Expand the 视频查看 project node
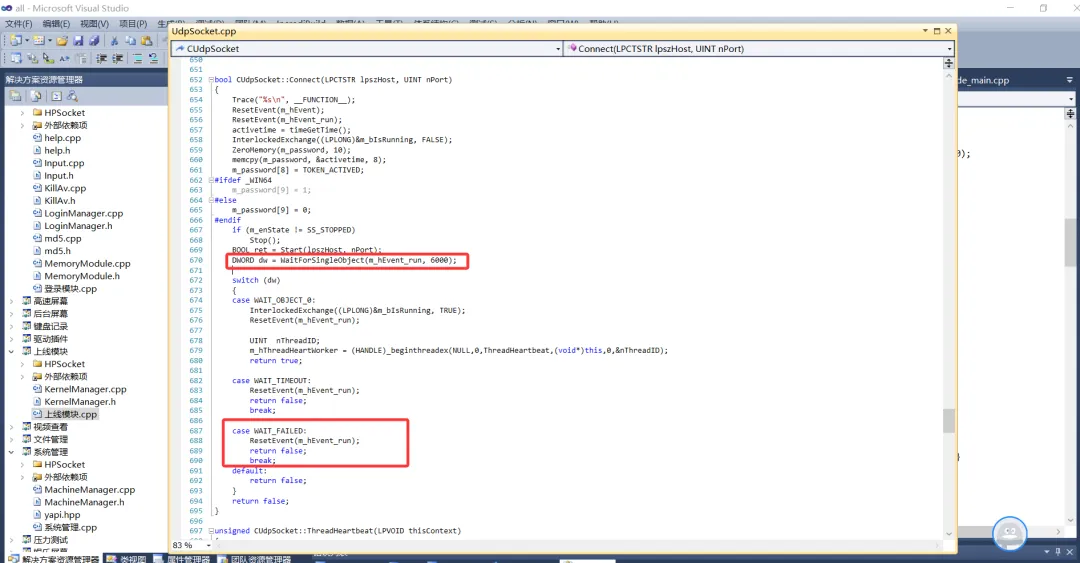Screen dimensions: 1080x563 11,427
